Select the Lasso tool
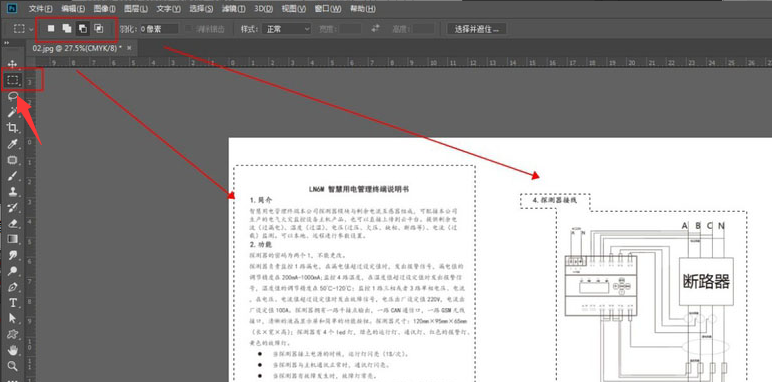Image resolution: width=772 pixels, height=382 pixels. tap(12, 96)
